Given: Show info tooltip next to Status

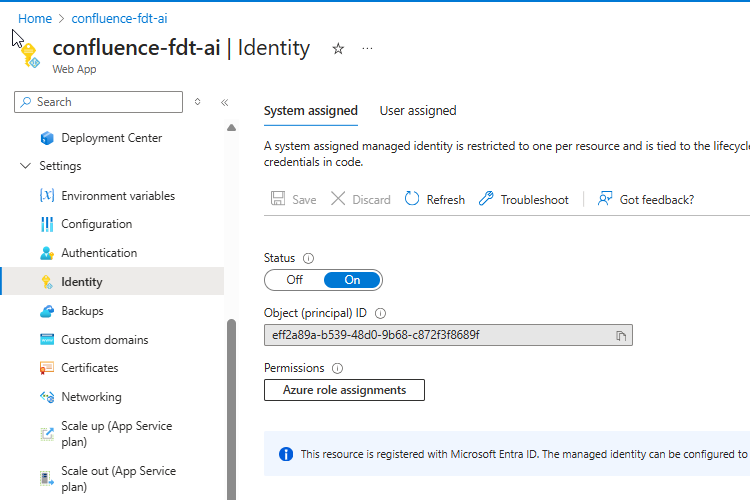Looking at the screenshot, I should pyautogui.click(x=309, y=258).
